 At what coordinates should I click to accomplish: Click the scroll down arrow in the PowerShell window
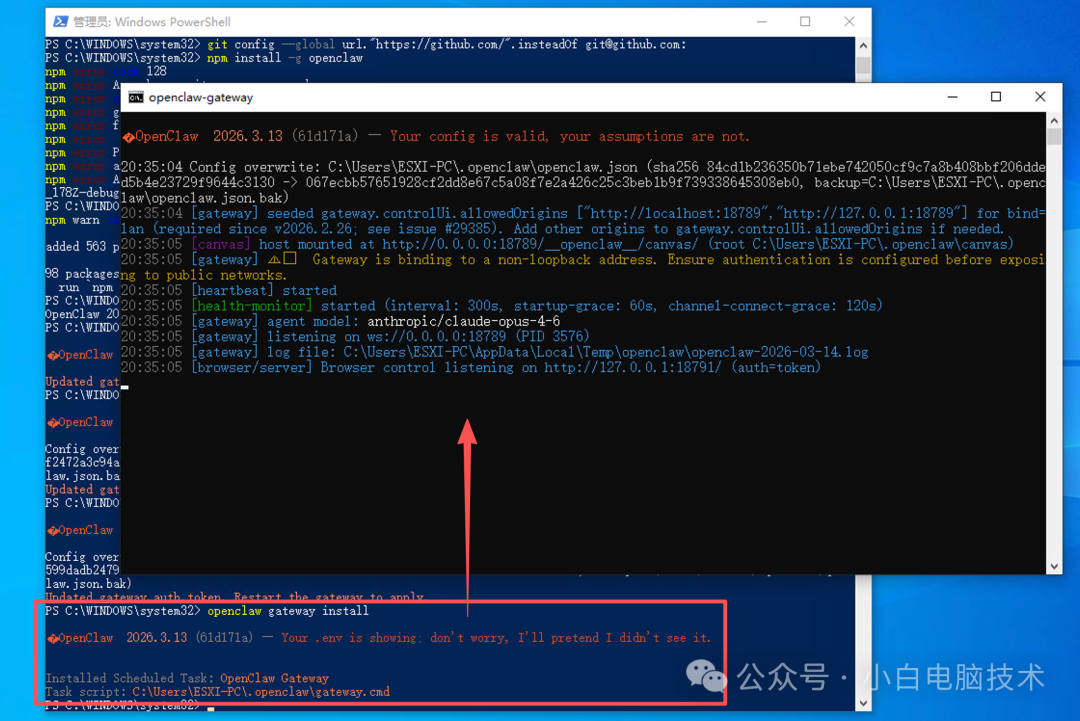[863, 703]
